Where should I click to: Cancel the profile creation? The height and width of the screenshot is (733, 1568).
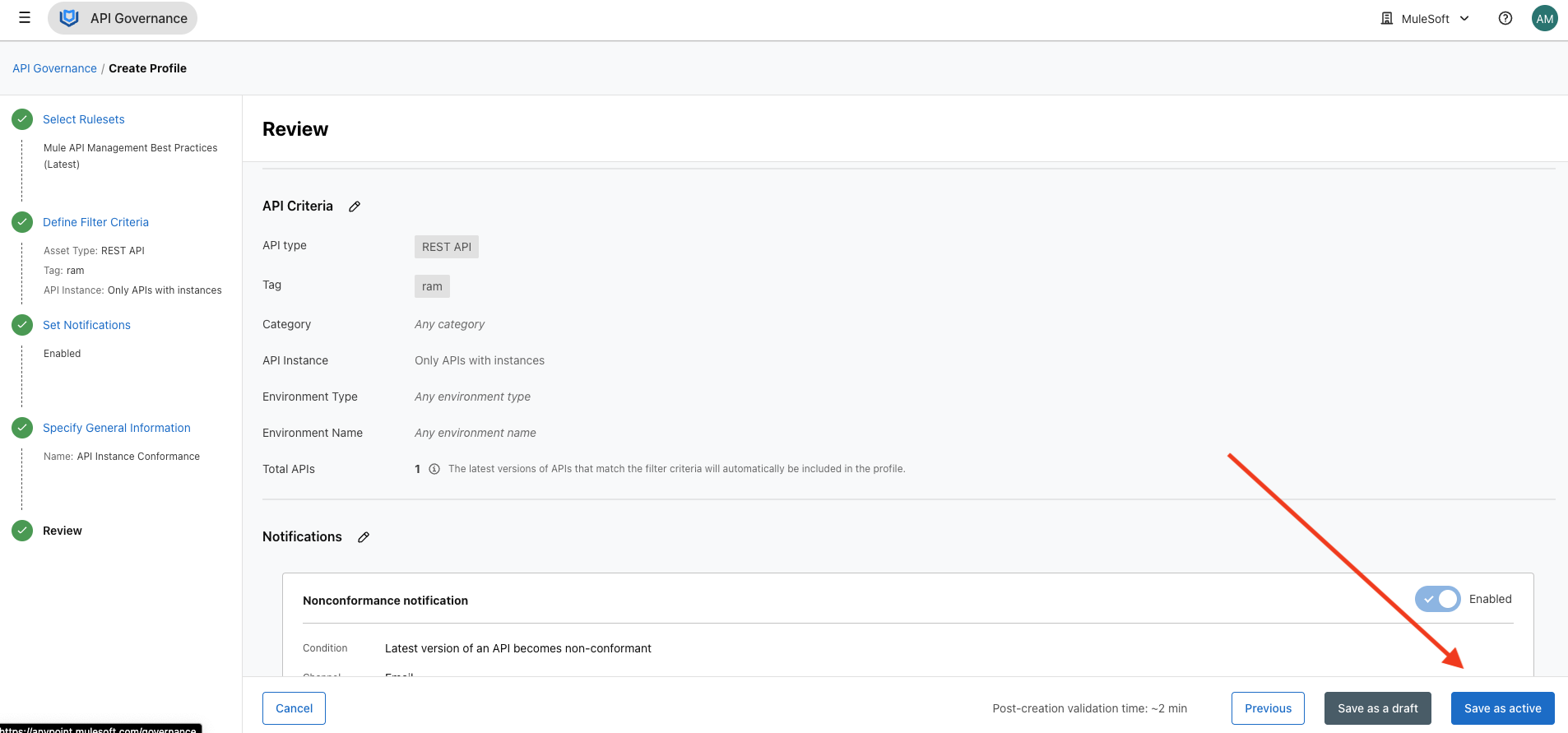click(x=294, y=708)
